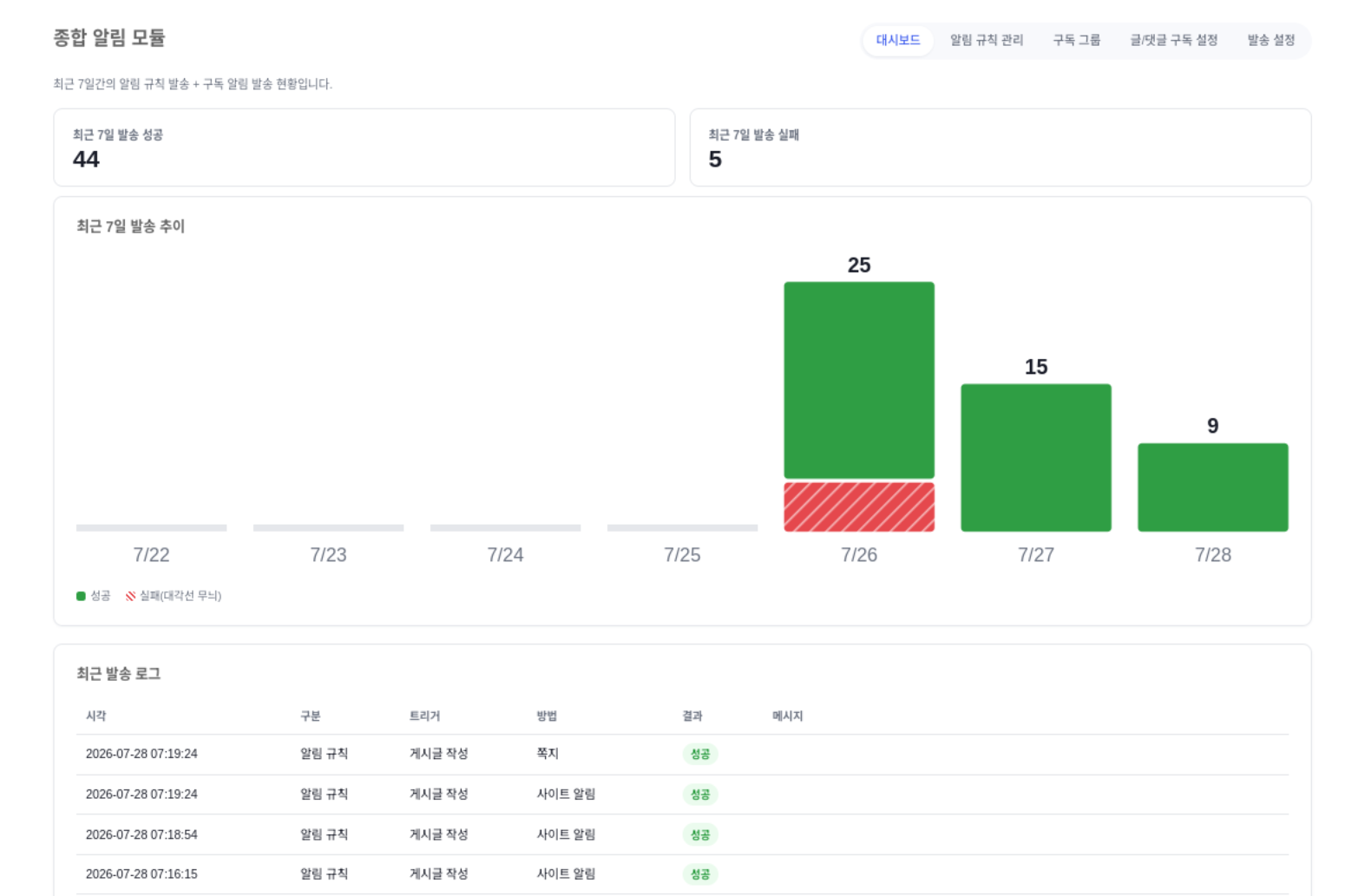The image size is (1358, 896).
Task: Go to 글/댓글 구독 설정 tab
Action: pyautogui.click(x=1174, y=41)
